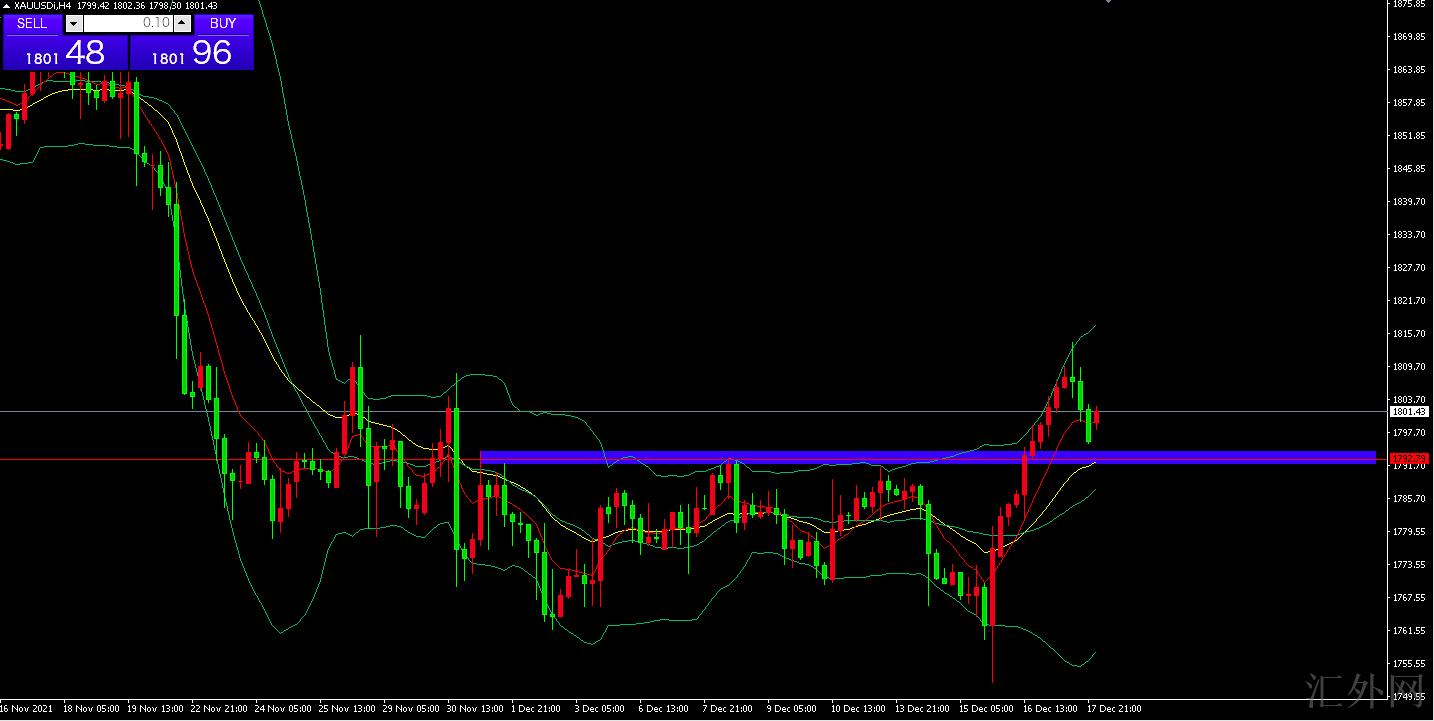Decrease lot volume with the down arrow
The height and width of the screenshot is (721, 1434).
[x=73, y=23]
